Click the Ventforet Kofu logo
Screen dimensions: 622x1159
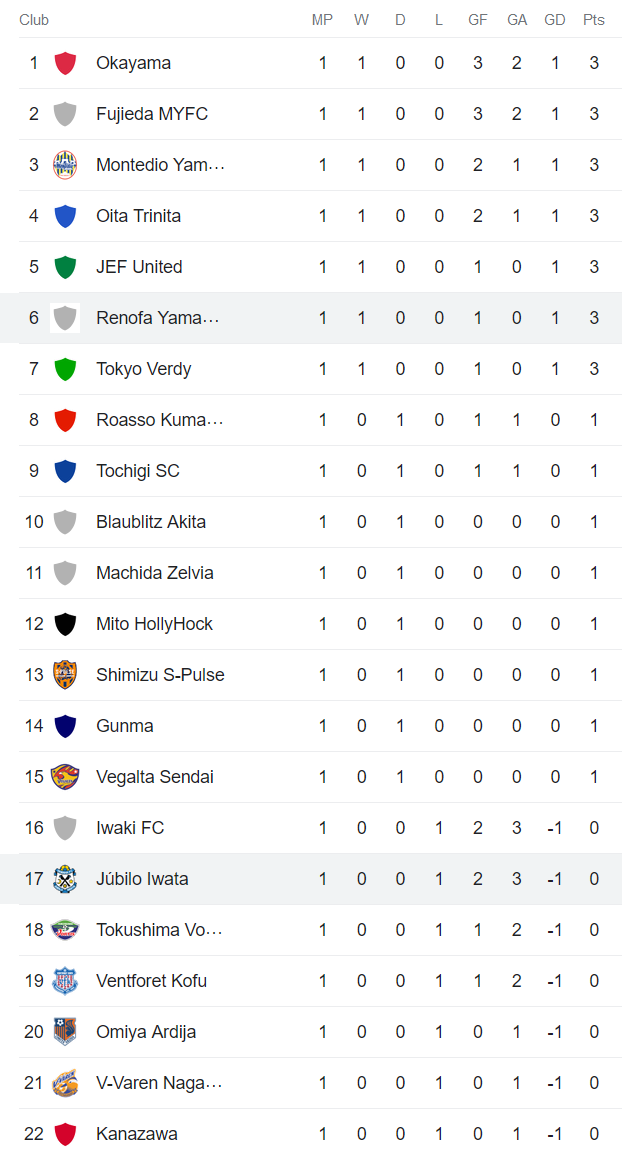point(64,980)
